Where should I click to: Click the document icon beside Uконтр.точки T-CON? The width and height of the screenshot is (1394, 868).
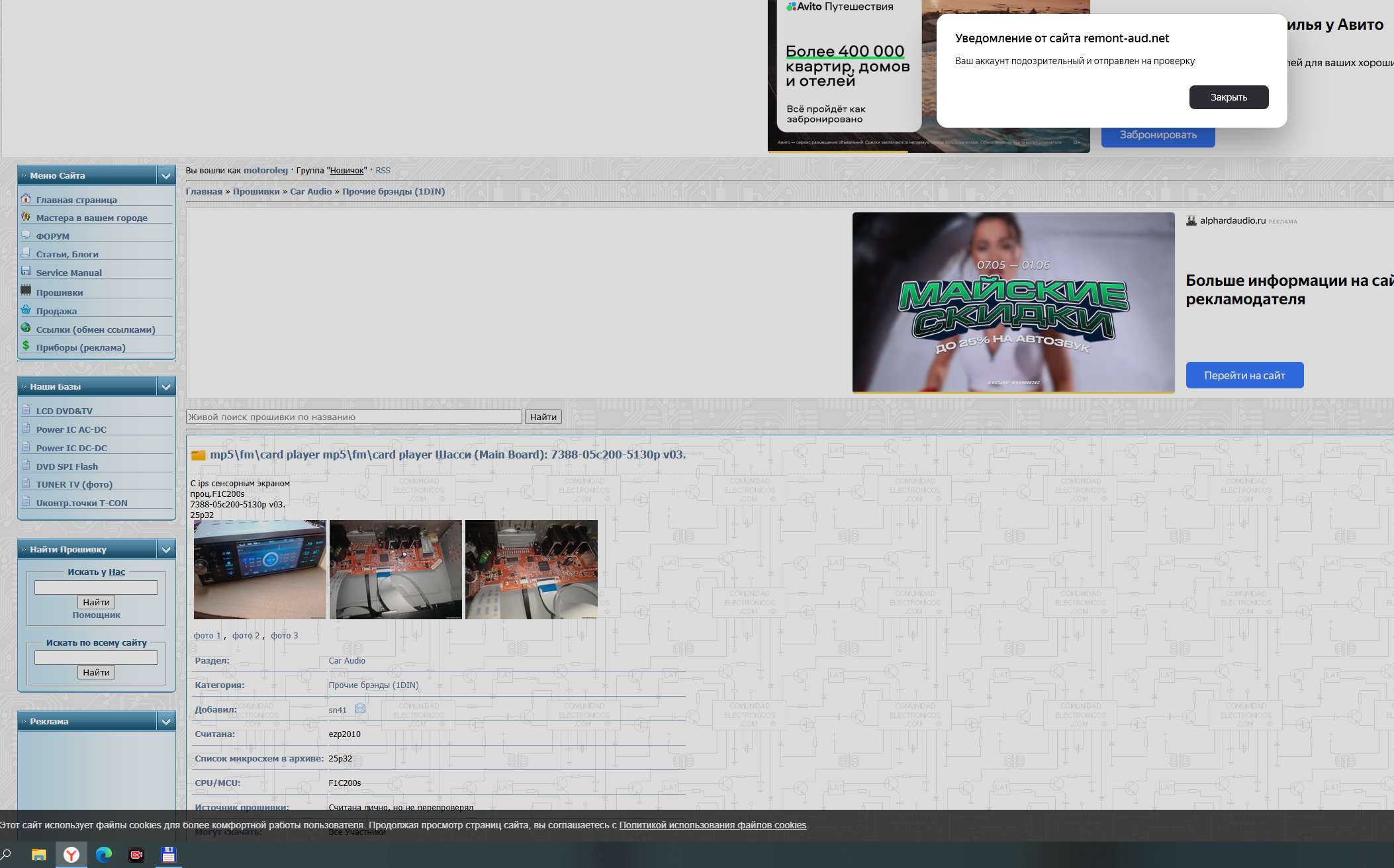pyautogui.click(x=26, y=501)
